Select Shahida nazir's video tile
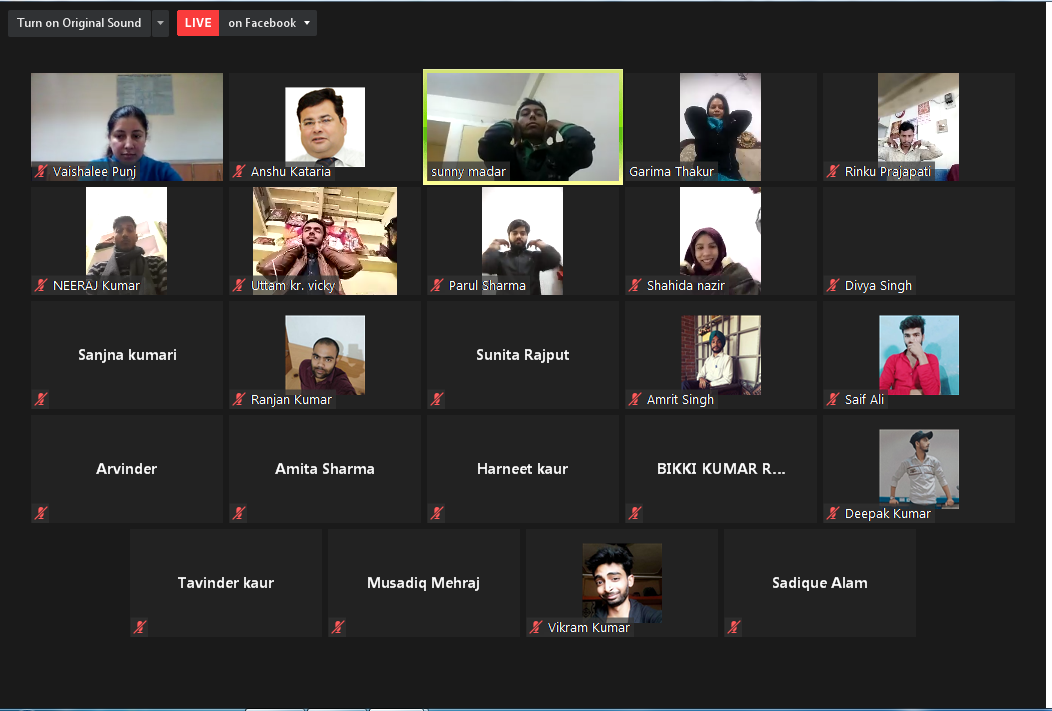 click(720, 241)
